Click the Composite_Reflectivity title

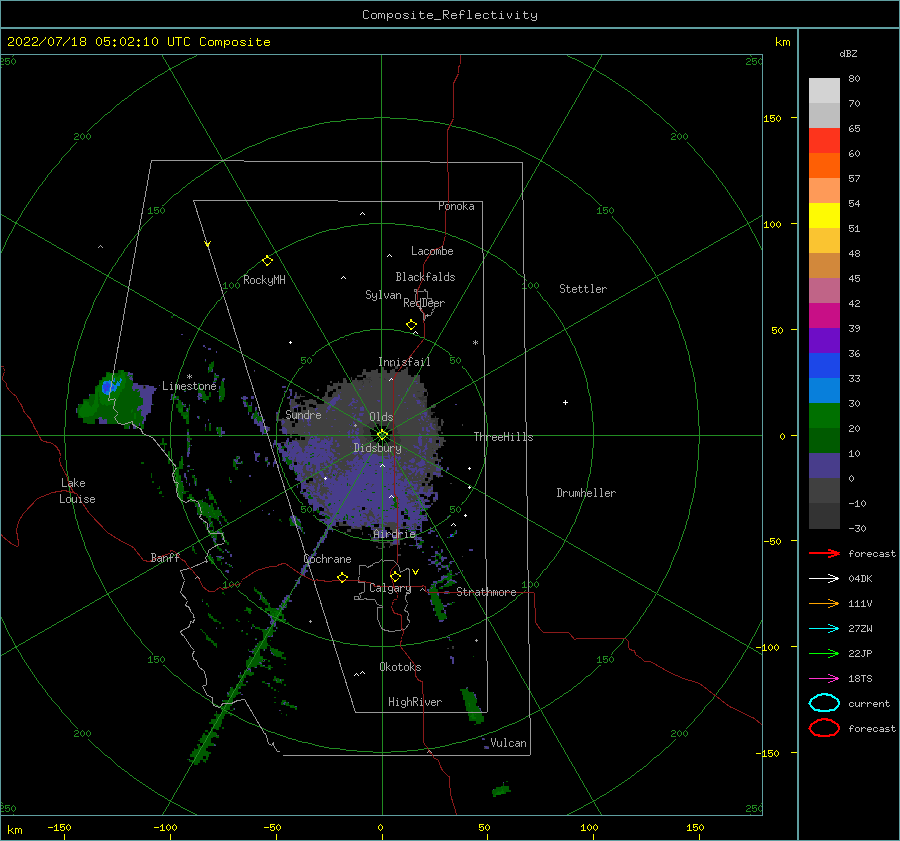[450, 15]
